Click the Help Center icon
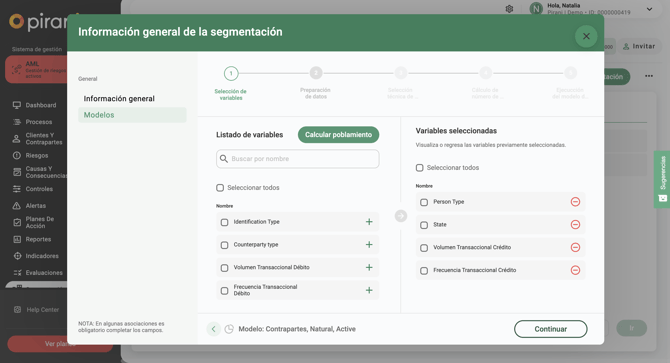The height and width of the screenshot is (363, 670). (17, 310)
